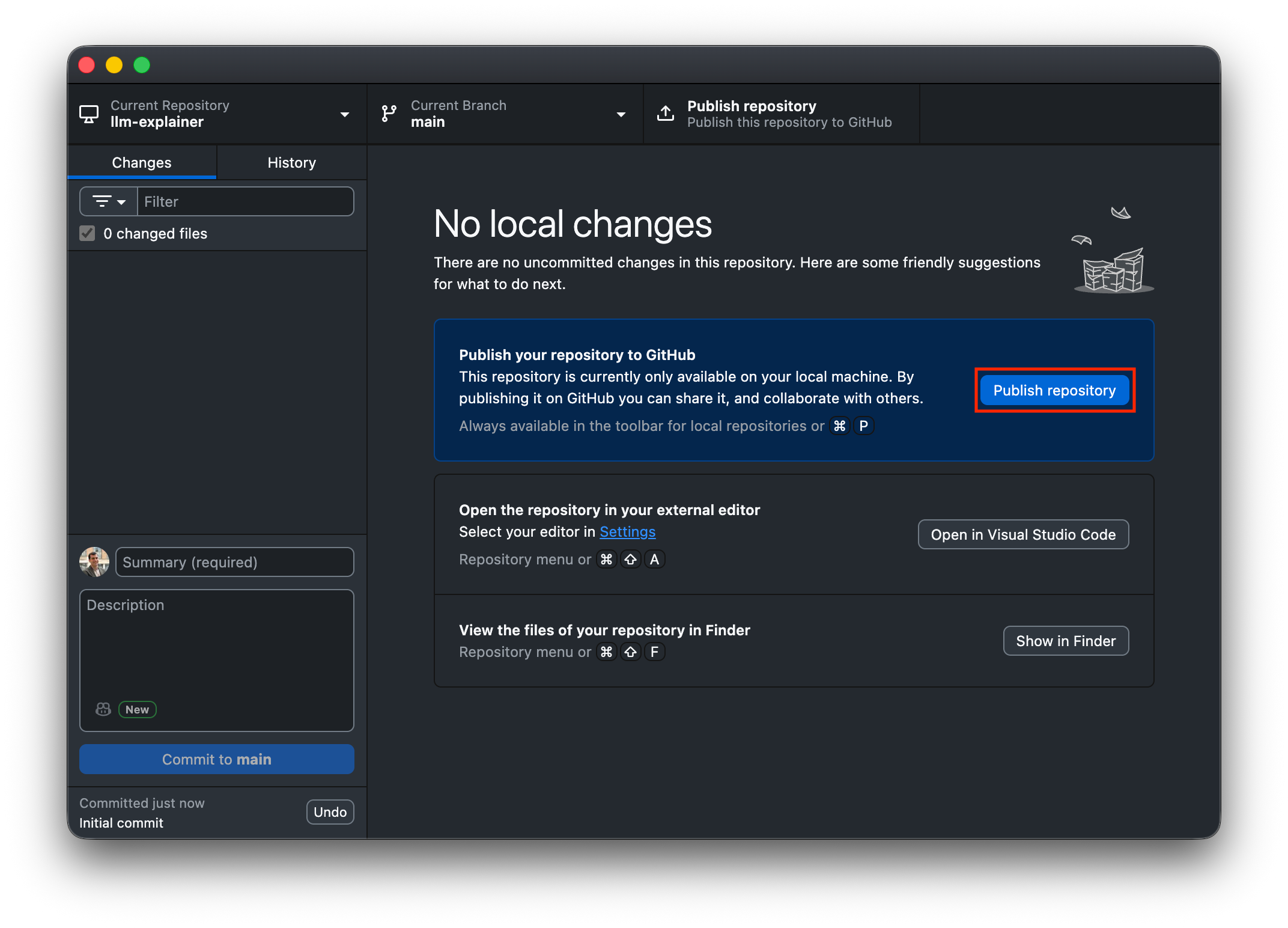1288x928 pixels.
Task: Click the New badge in description area
Action: (x=137, y=709)
